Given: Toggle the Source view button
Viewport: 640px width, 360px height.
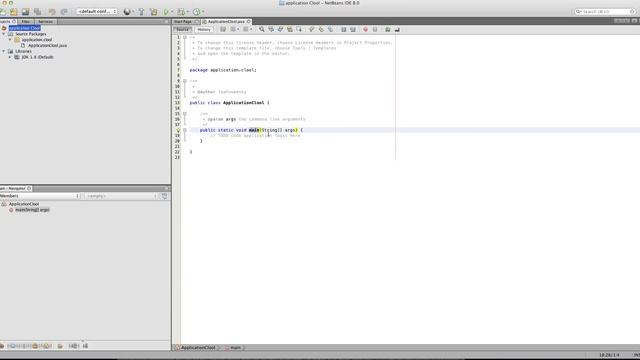Looking at the screenshot, I should [x=182, y=29].
